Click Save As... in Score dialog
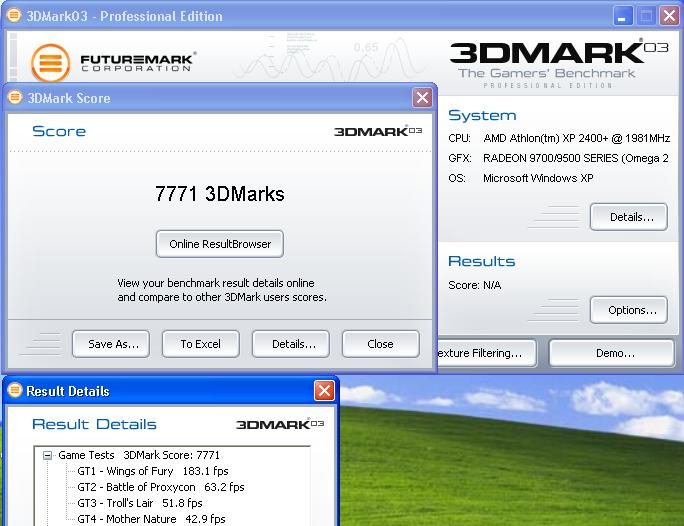Image resolution: width=684 pixels, height=526 pixels. pyautogui.click(x=111, y=344)
